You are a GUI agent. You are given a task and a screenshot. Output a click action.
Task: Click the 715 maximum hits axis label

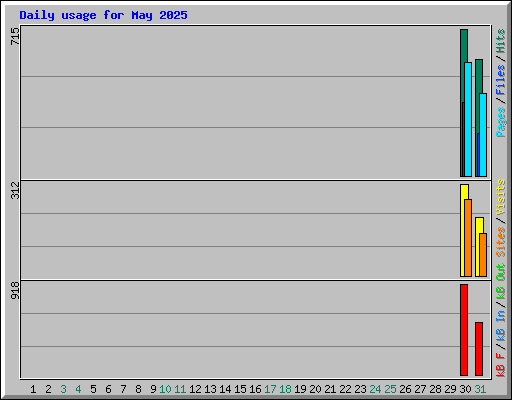point(15,36)
